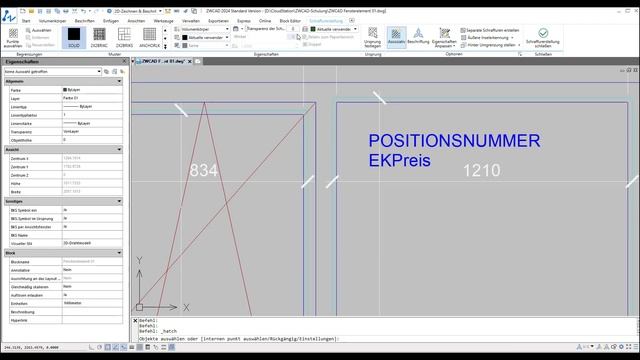Viewport: 640px width, 360px height.
Task: Open the Exportieren ribbon tab
Action: tap(218, 20)
